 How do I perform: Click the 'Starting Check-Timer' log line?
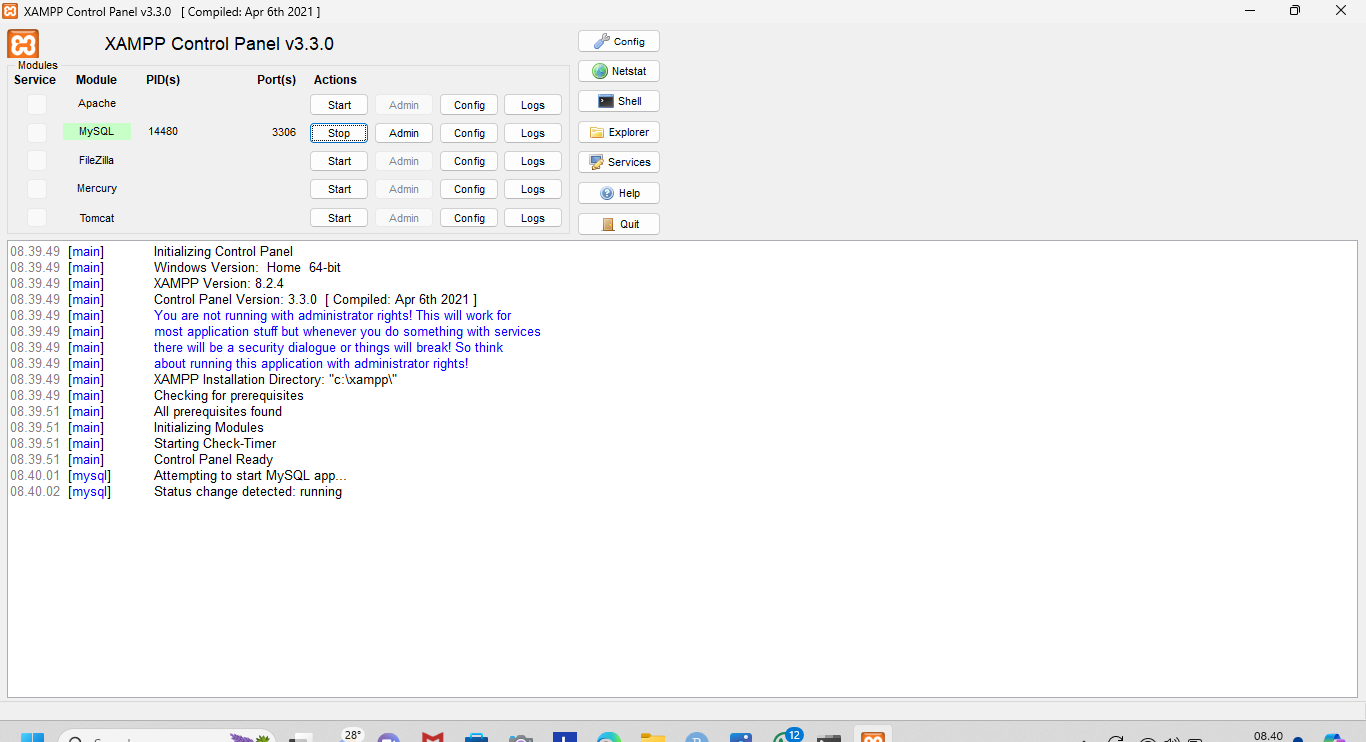215,444
